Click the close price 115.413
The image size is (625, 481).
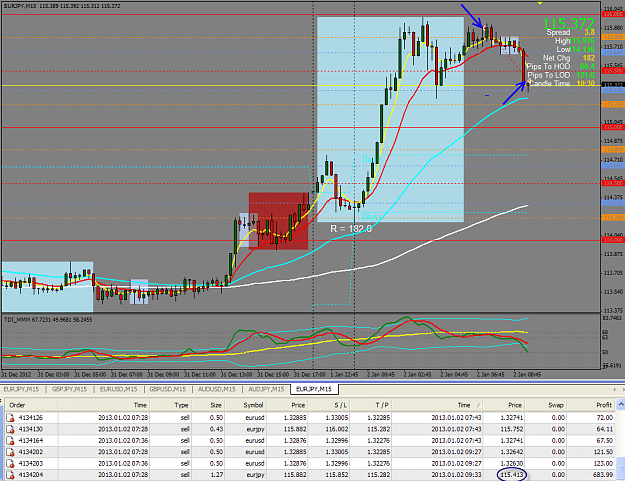[511, 475]
